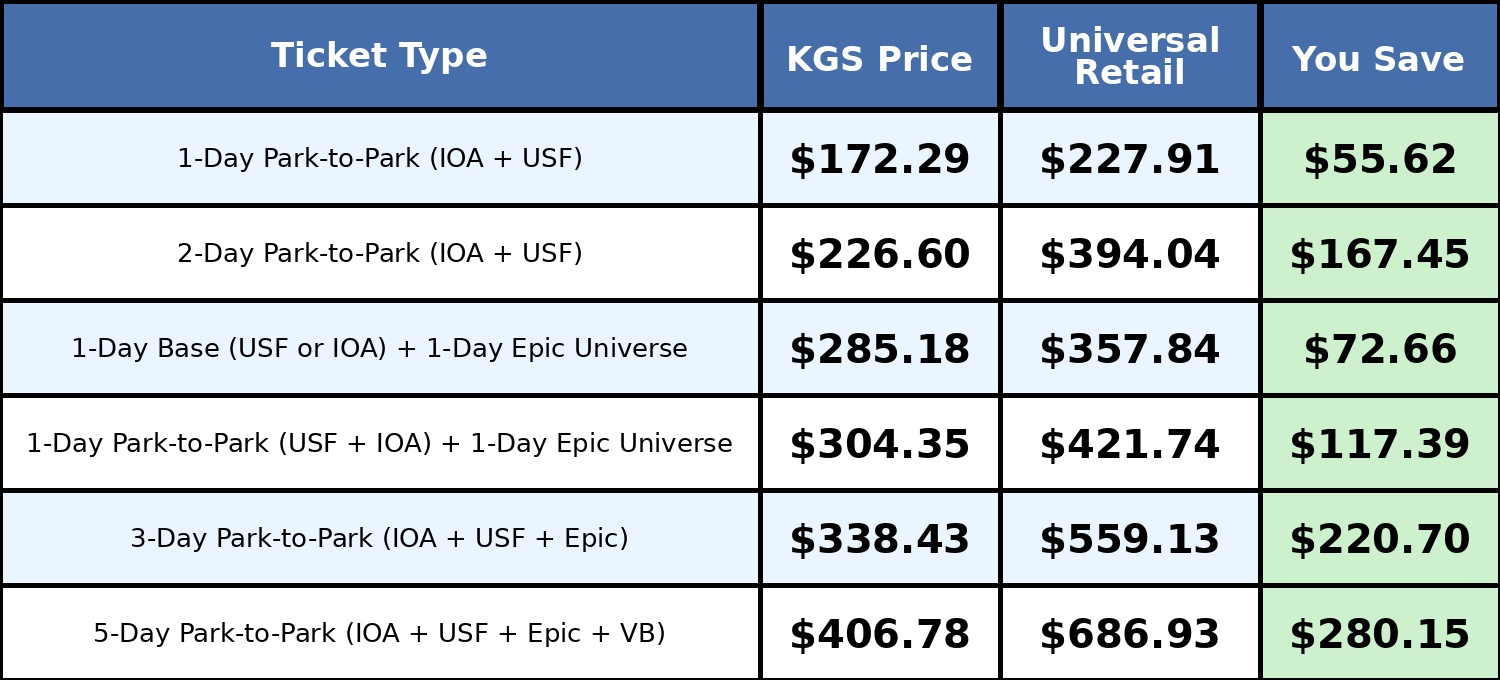This screenshot has width=1500, height=680.
Task: Select the $285.18 KGS price cell
Action: (x=879, y=350)
